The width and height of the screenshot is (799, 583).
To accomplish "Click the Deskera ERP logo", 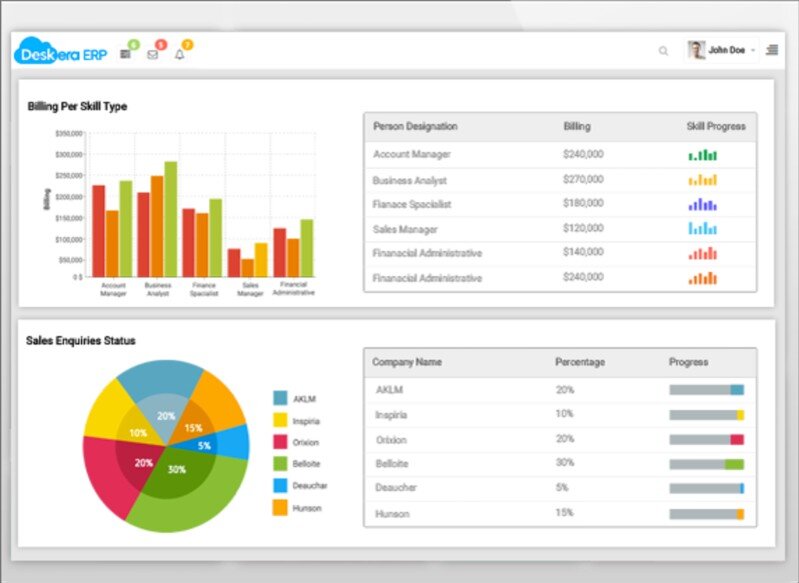I will [x=60, y=53].
